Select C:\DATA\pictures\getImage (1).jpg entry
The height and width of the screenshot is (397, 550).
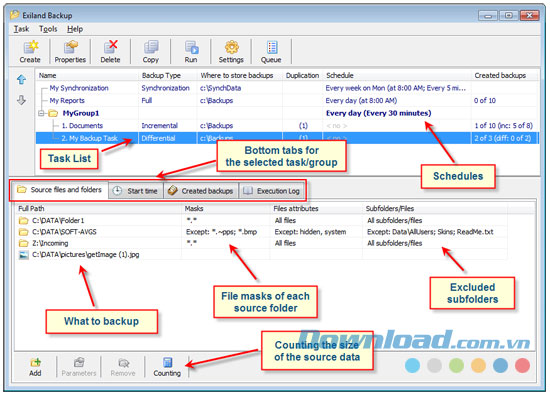click(86, 255)
